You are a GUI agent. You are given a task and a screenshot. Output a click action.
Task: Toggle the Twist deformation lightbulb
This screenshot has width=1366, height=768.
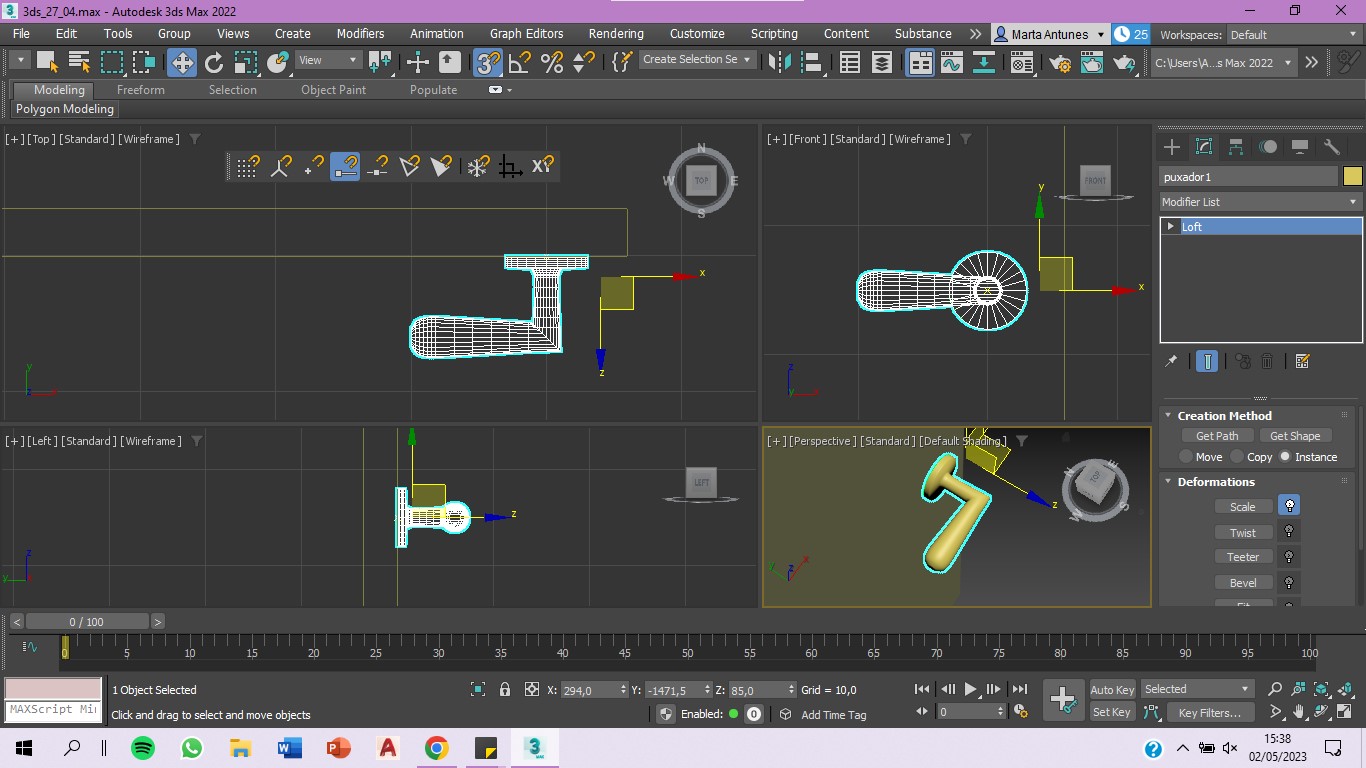1290,532
